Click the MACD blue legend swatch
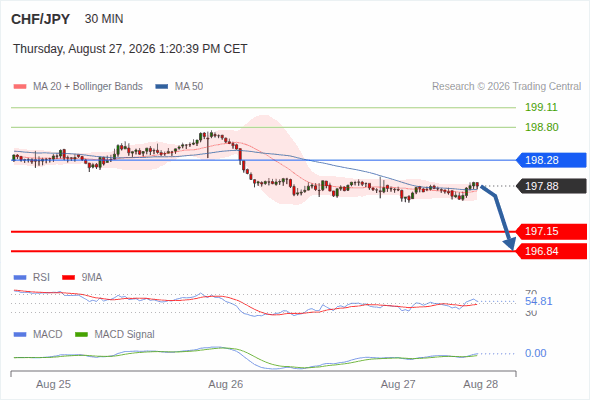The image size is (590, 400). point(20,335)
